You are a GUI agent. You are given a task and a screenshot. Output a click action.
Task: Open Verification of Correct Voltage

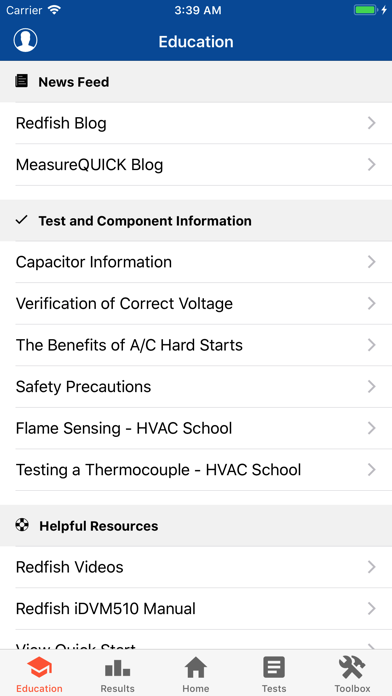point(196,304)
